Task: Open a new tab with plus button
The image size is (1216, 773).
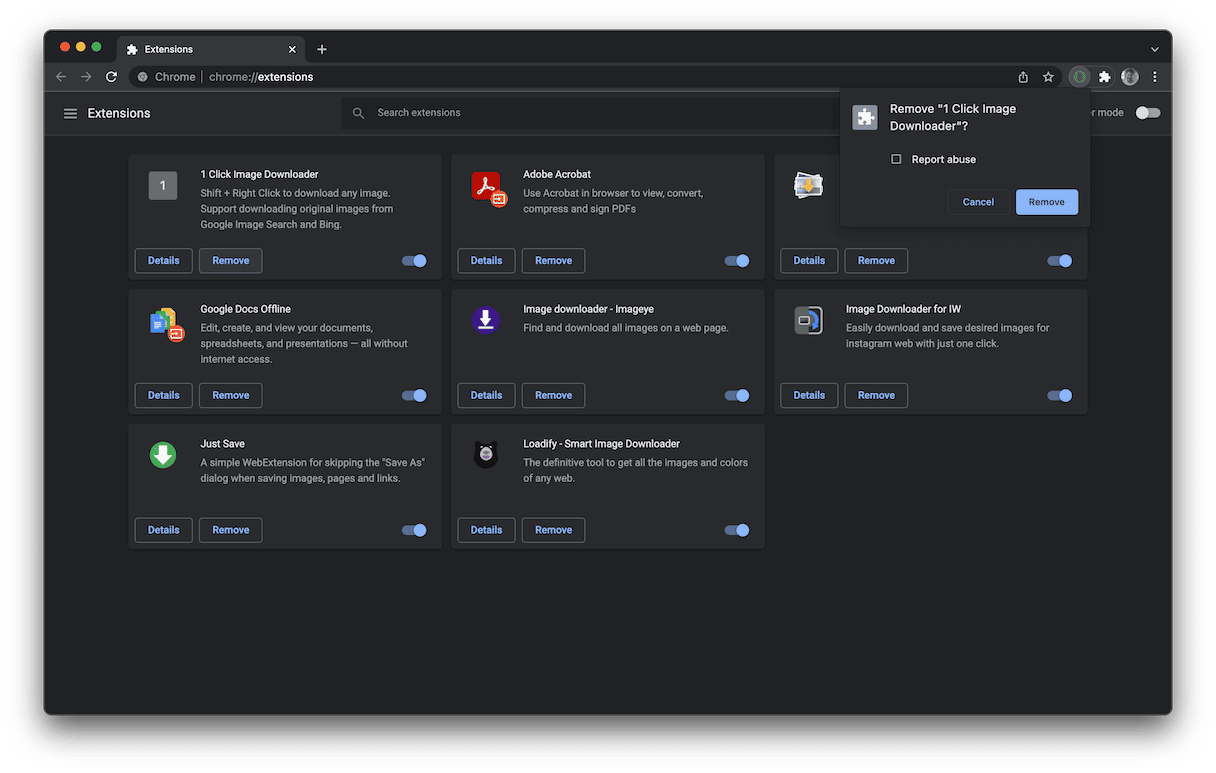Action: click(322, 49)
